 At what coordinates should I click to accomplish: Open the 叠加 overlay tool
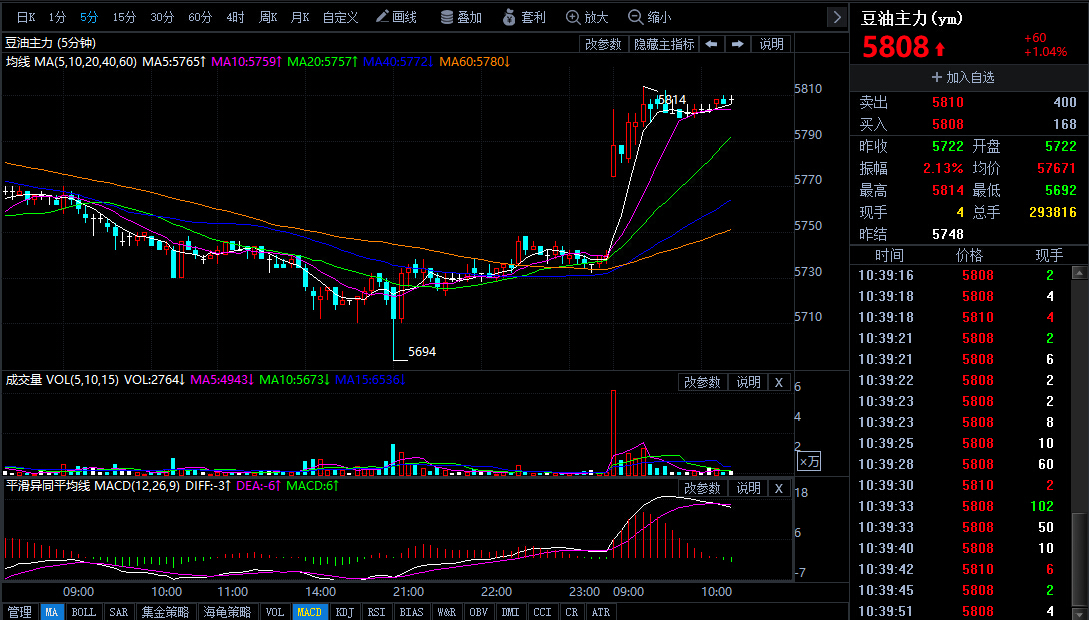[x=460, y=17]
